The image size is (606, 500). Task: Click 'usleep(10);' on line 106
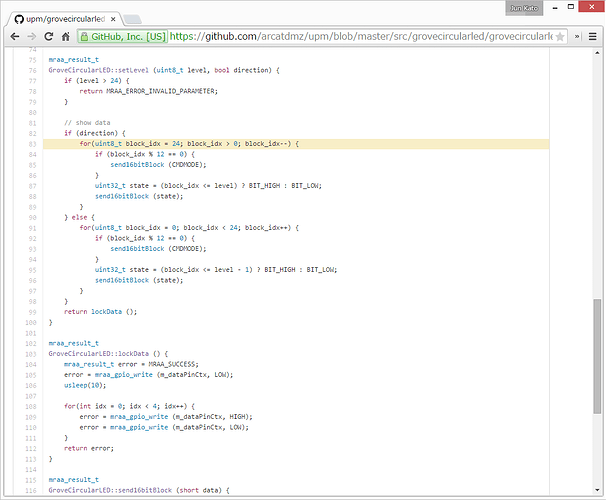85,385
